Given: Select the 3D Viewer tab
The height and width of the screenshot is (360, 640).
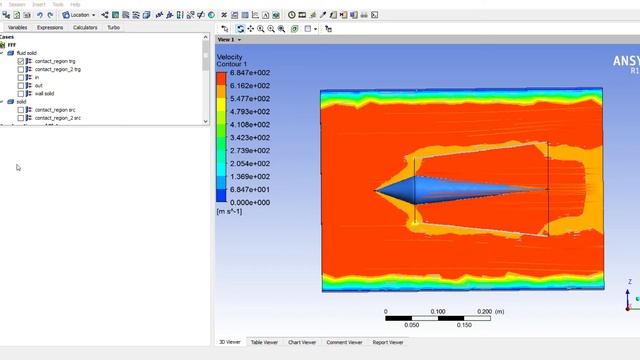Looking at the screenshot, I should 230,342.
